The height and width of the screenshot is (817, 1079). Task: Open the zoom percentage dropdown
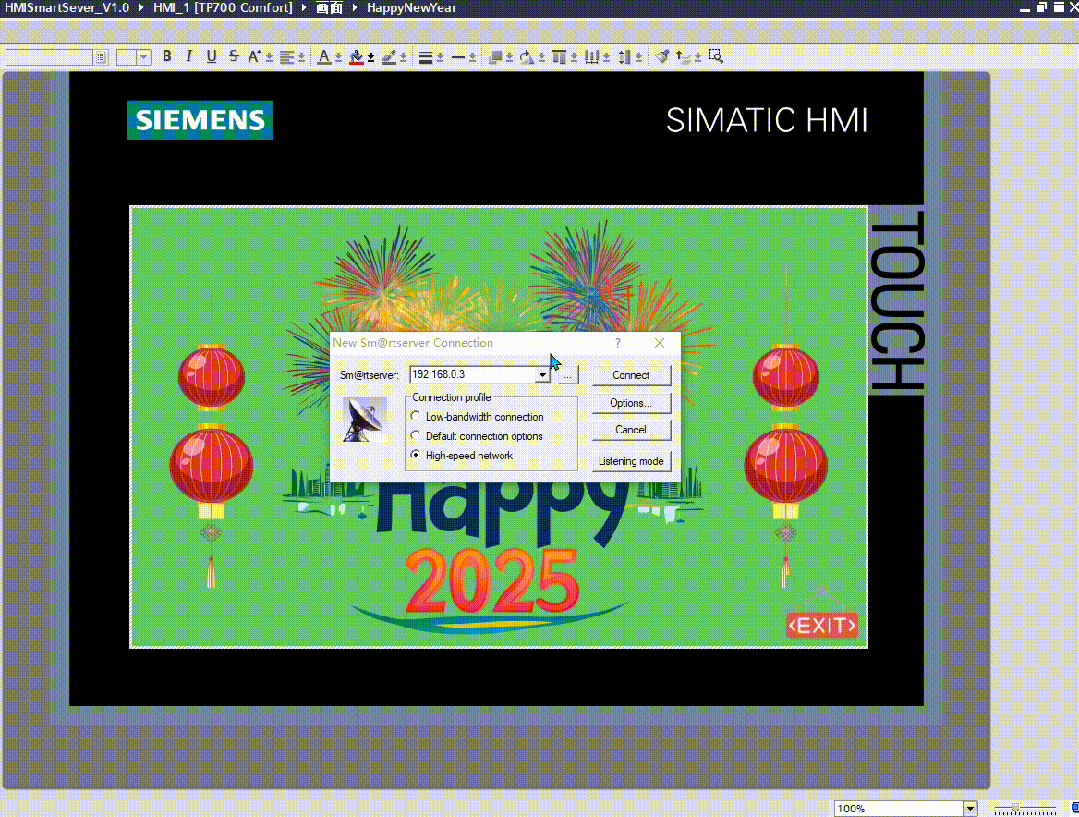coord(969,808)
